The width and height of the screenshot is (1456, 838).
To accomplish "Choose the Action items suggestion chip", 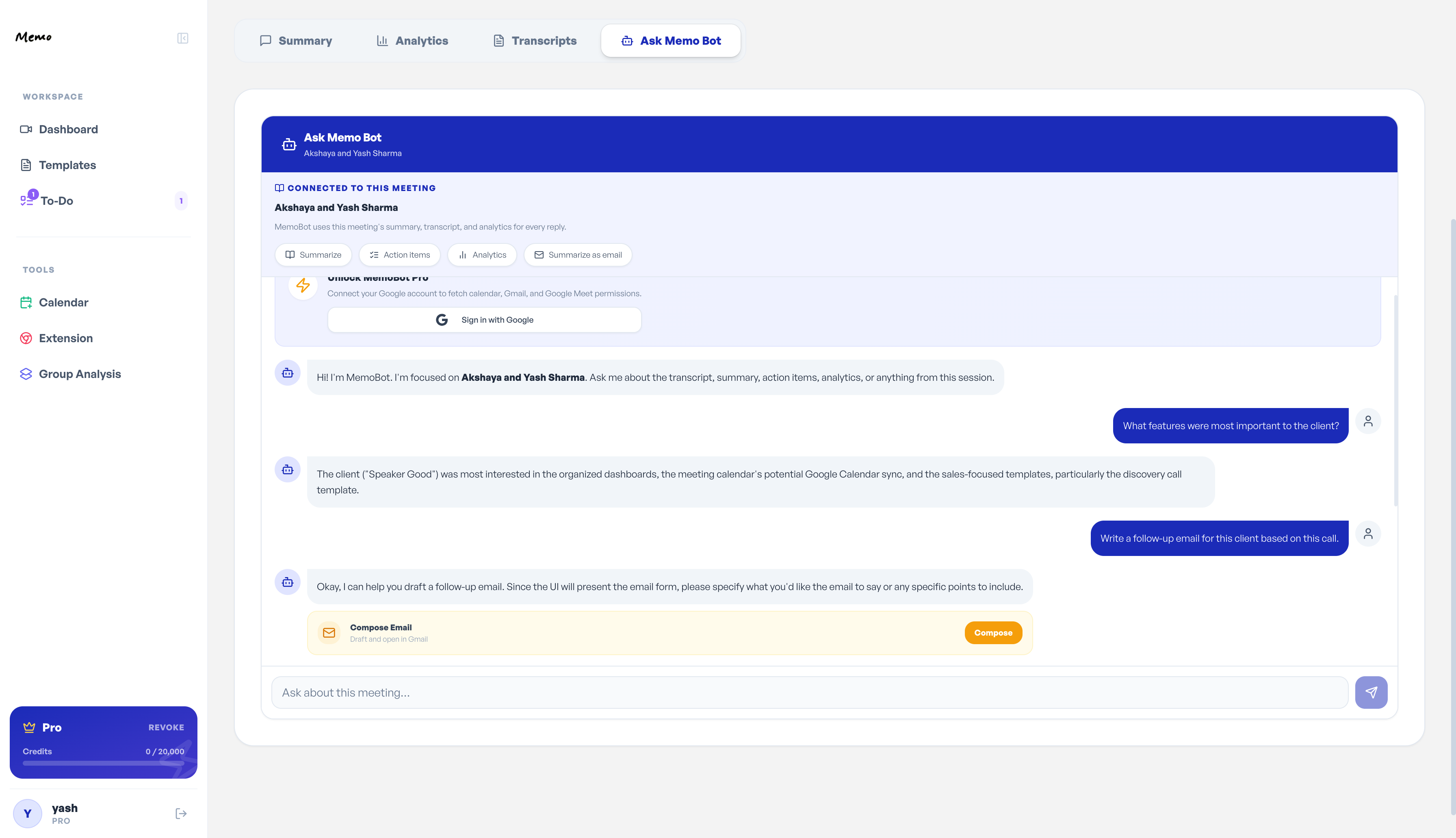I will 400,255.
